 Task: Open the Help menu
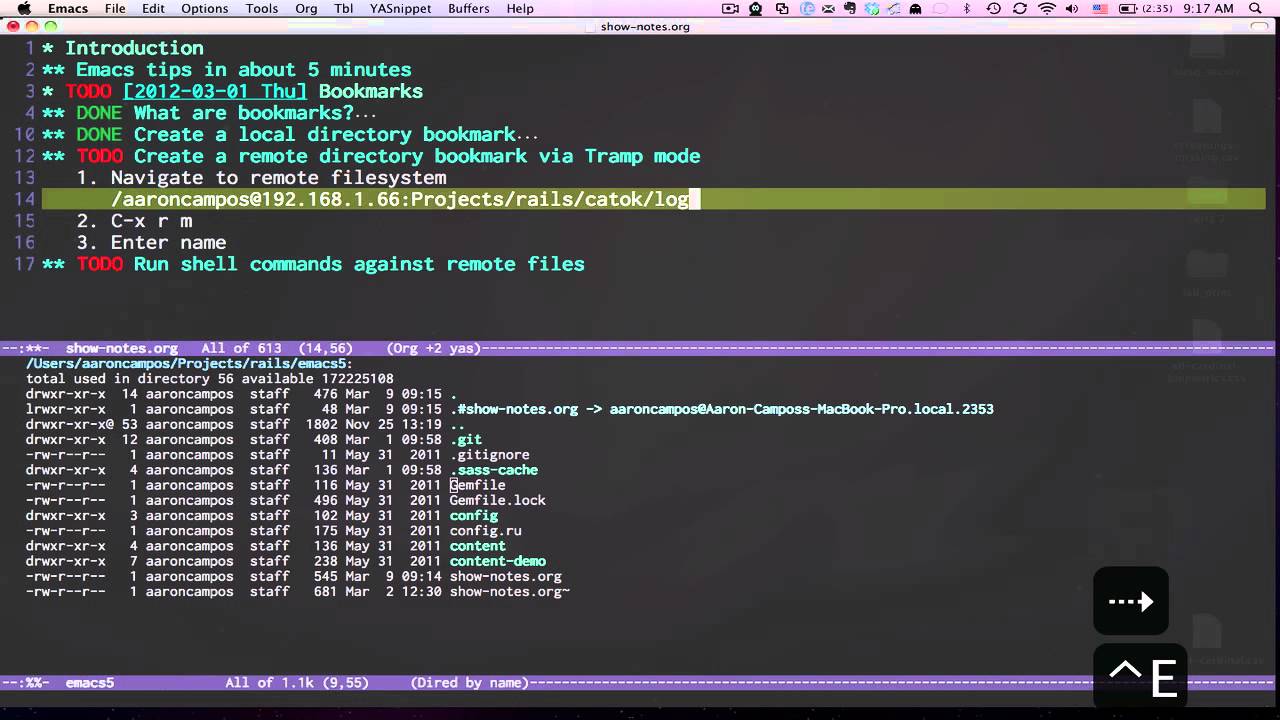520,8
